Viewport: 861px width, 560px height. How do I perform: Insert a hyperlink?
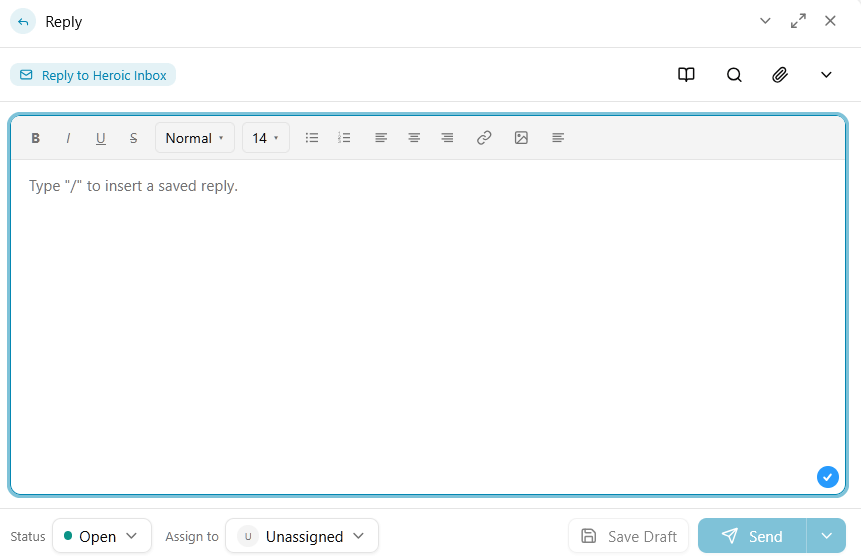(484, 138)
